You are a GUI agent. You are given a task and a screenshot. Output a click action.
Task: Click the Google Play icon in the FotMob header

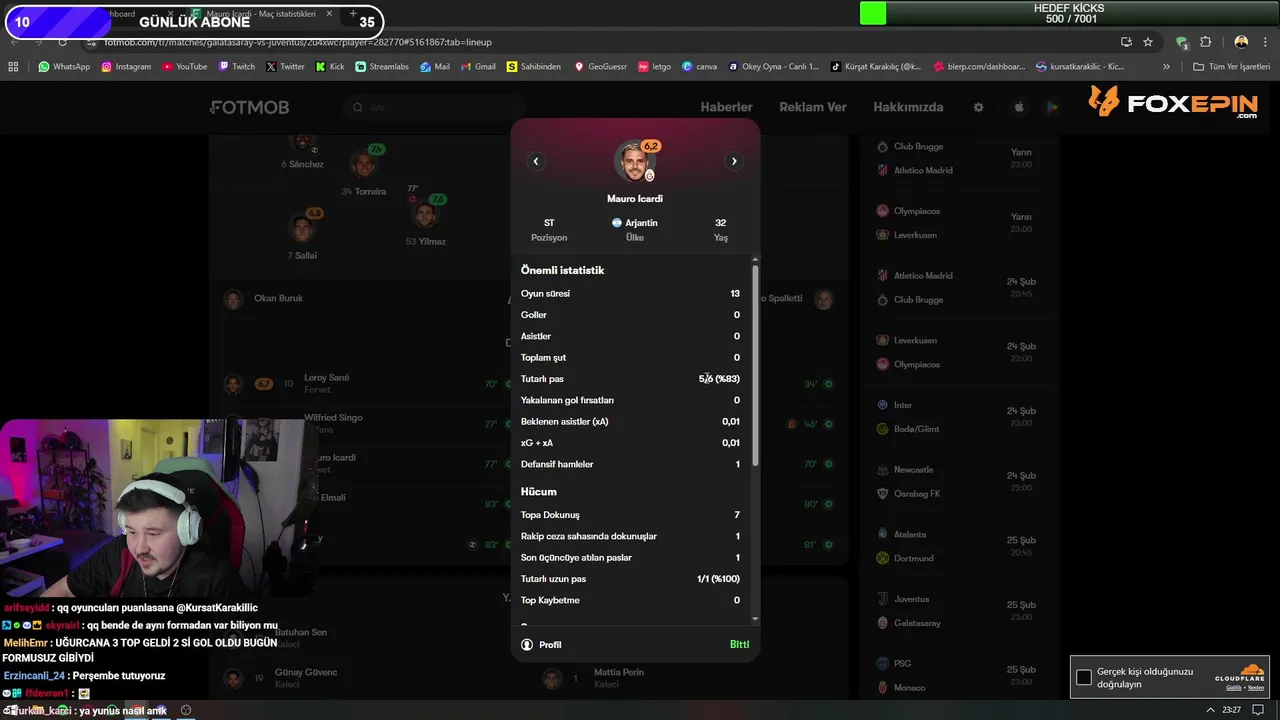1052,107
